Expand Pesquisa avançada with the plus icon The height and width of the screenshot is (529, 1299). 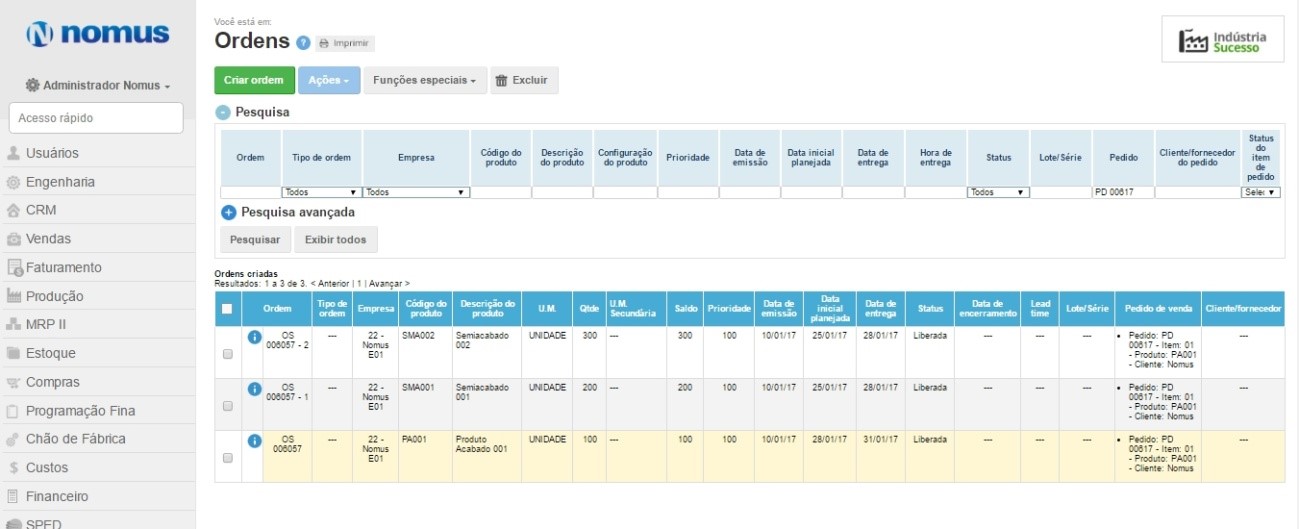pos(228,212)
